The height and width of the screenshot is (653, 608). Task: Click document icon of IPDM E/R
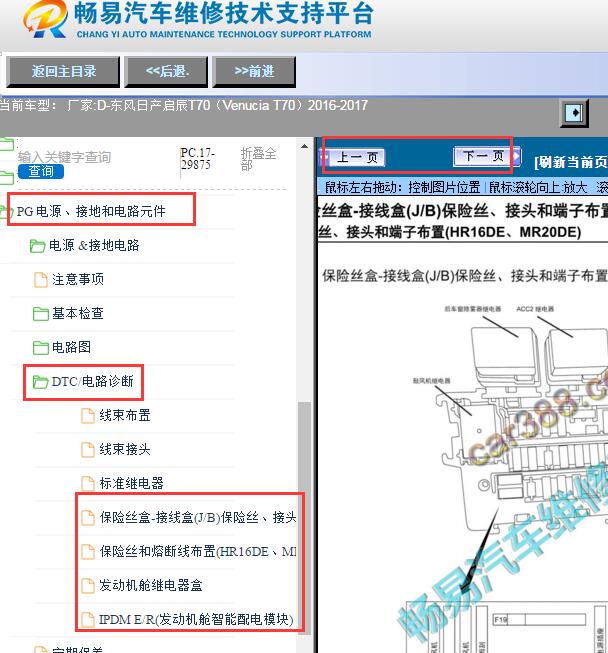87,620
